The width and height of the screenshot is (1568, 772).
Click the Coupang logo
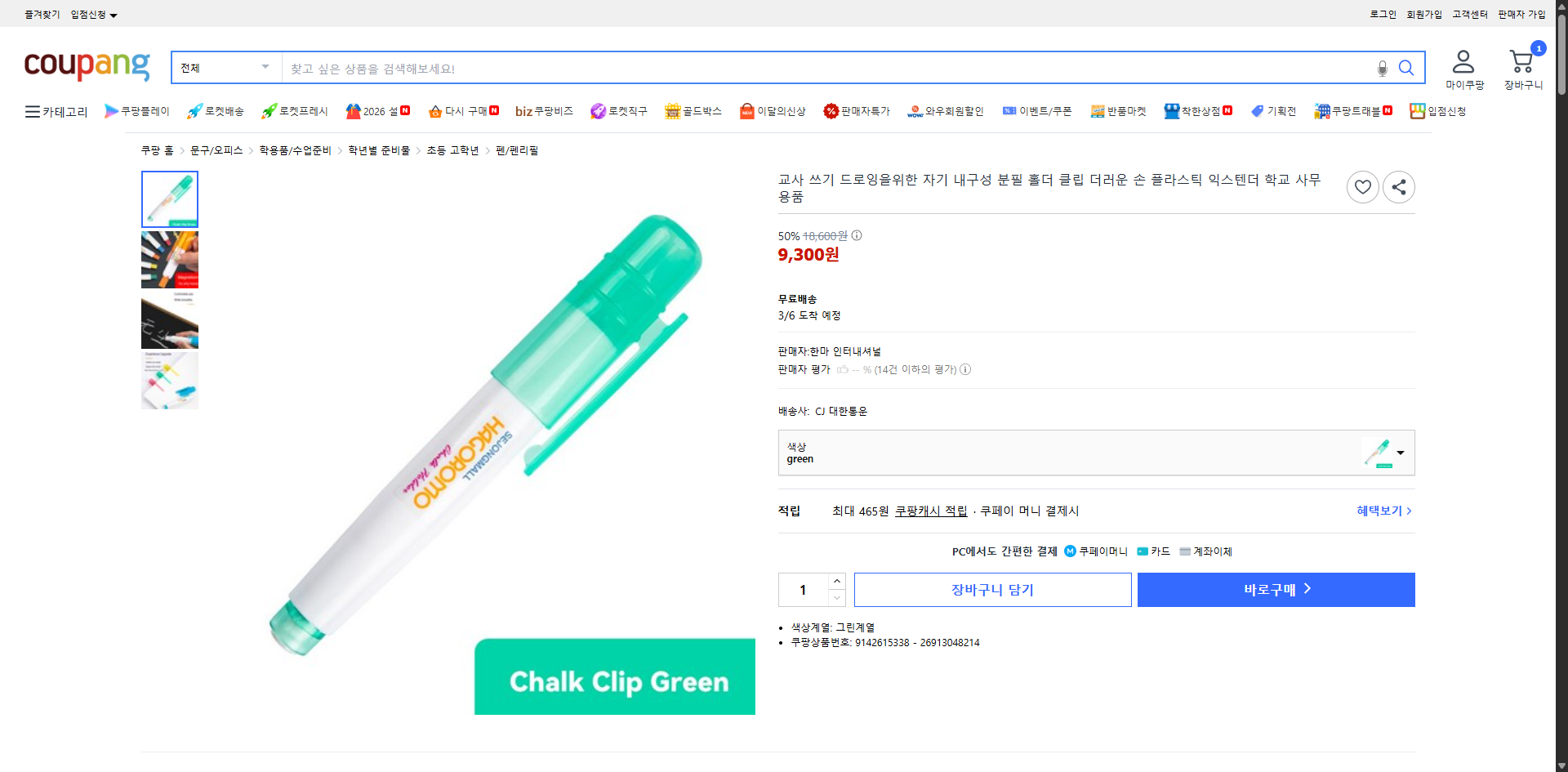click(87, 68)
